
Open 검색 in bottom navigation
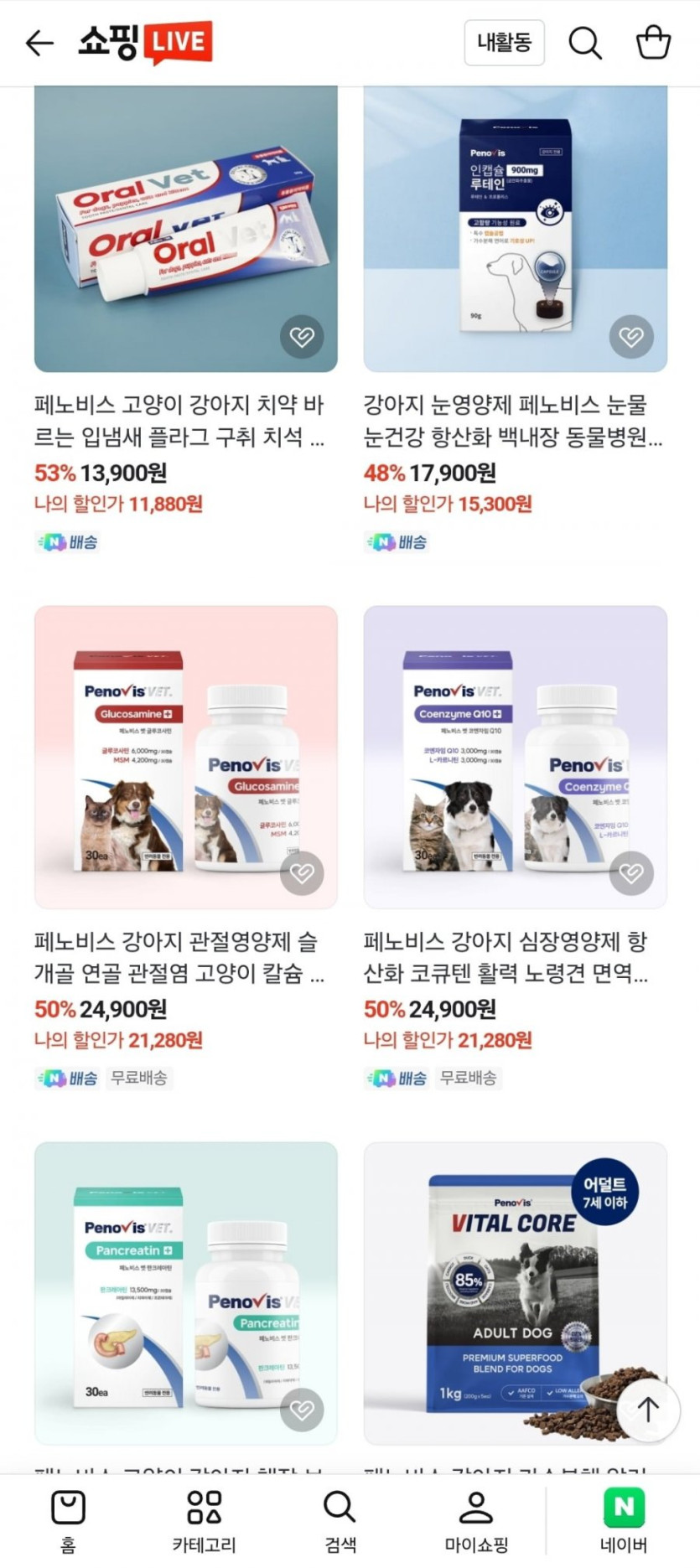pyautogui.click(x=340, y=1520)
